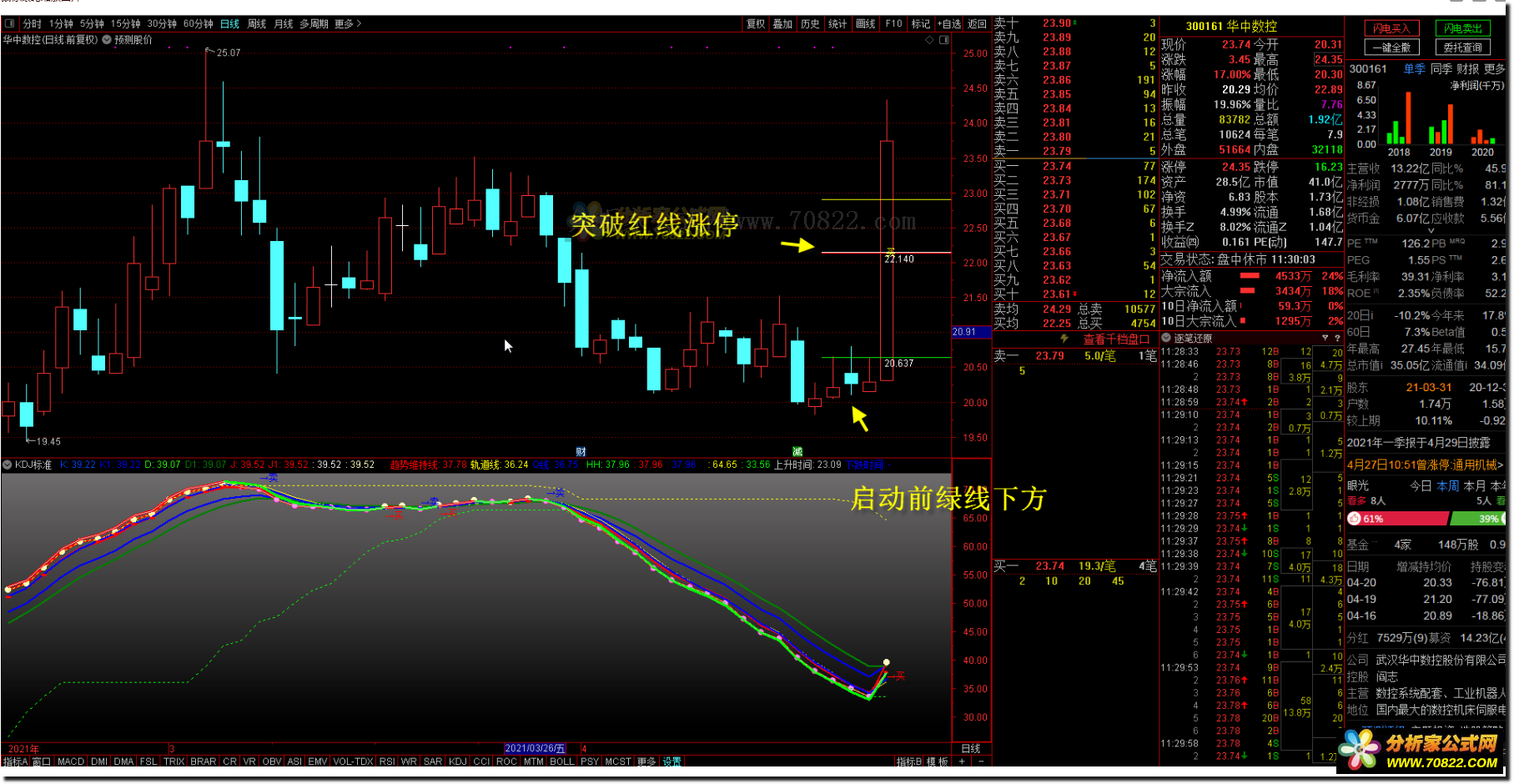Viewport: 1514px width, 784px height.
Task: Click the 财 marker on the chart
Action: click(x=581, y=452)
